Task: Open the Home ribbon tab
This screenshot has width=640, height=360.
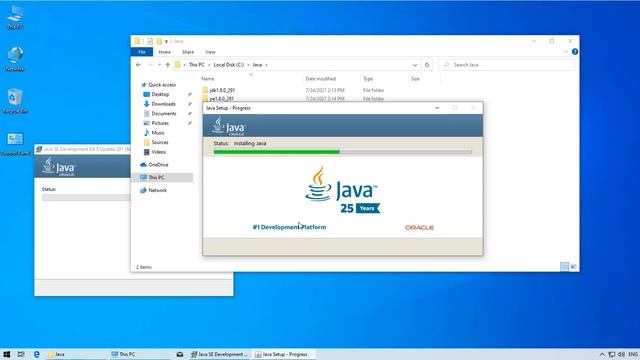Action: (164, 52)
